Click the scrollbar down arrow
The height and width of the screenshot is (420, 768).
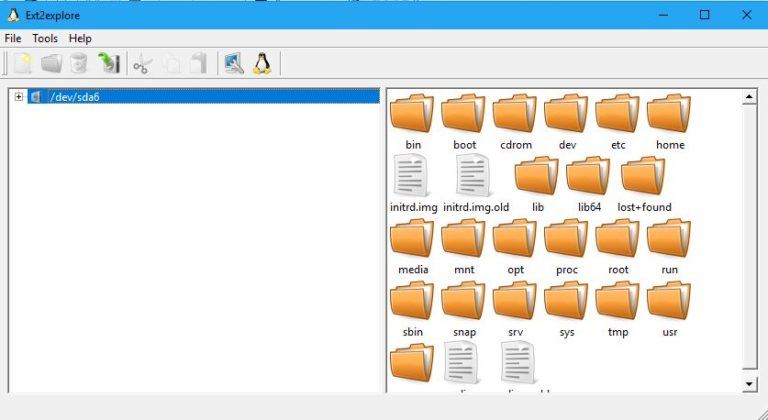[x=749, y=385]
